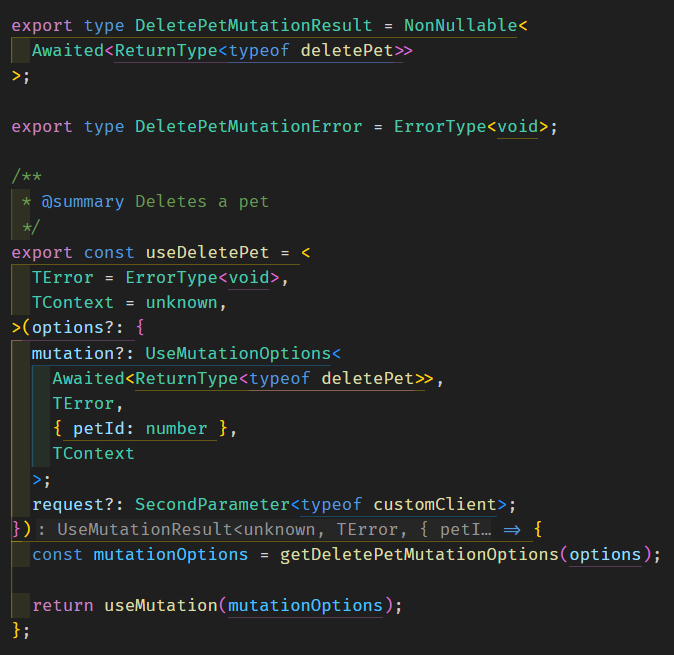Click the useDeletePet constant name
Image resolution: width=674 pixels, height=655 pixels.
(x=207, y=252)
